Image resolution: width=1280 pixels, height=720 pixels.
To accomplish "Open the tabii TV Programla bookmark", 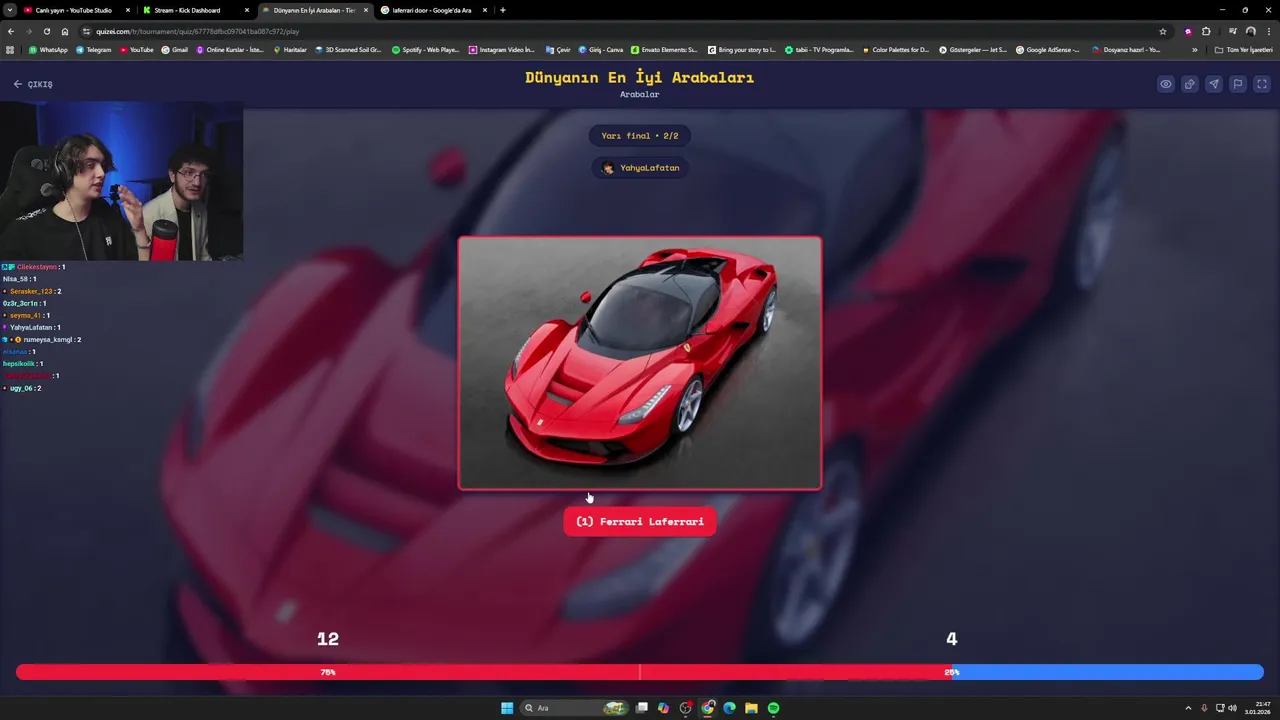I will 819,49.
